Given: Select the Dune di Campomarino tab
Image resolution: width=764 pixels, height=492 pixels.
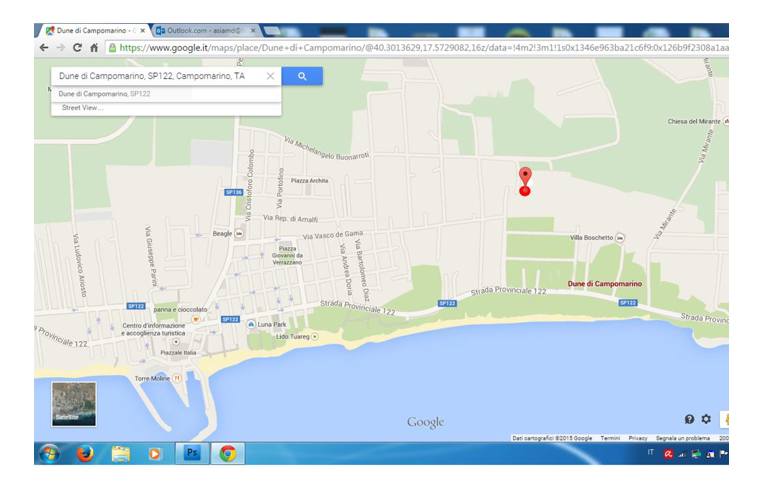Looking at the screenshot, I should click(x=90, y=30).
